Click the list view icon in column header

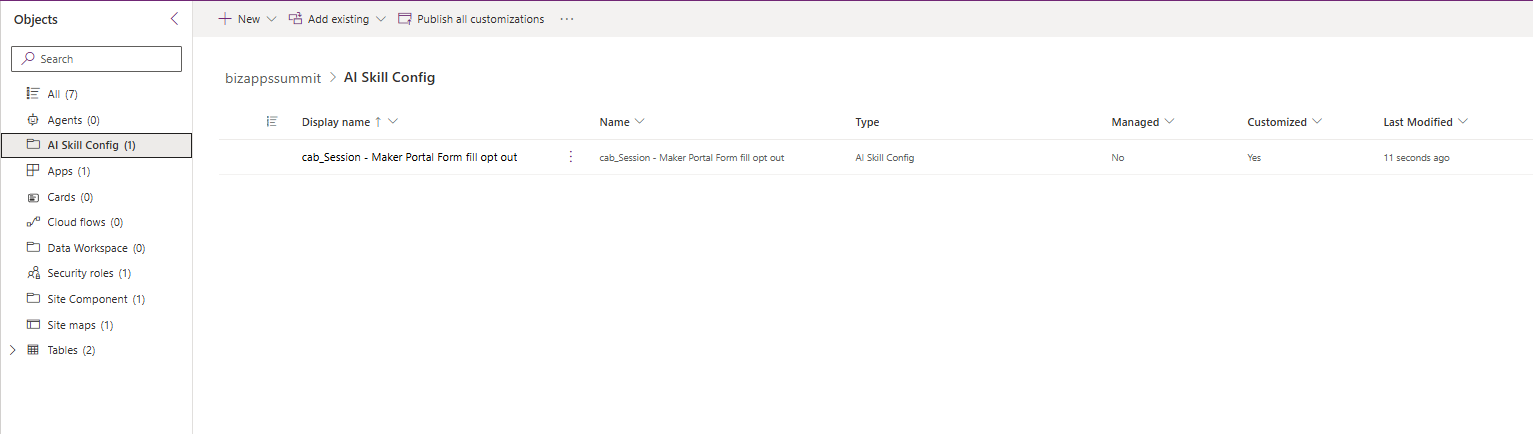(x=271, y=122)
